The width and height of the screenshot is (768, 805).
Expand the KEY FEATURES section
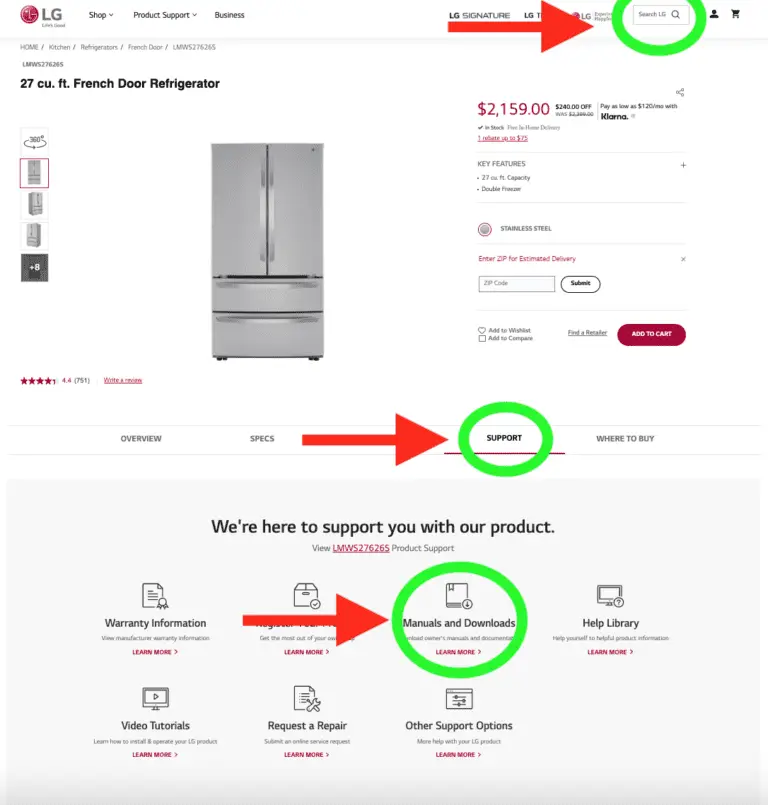684,163
